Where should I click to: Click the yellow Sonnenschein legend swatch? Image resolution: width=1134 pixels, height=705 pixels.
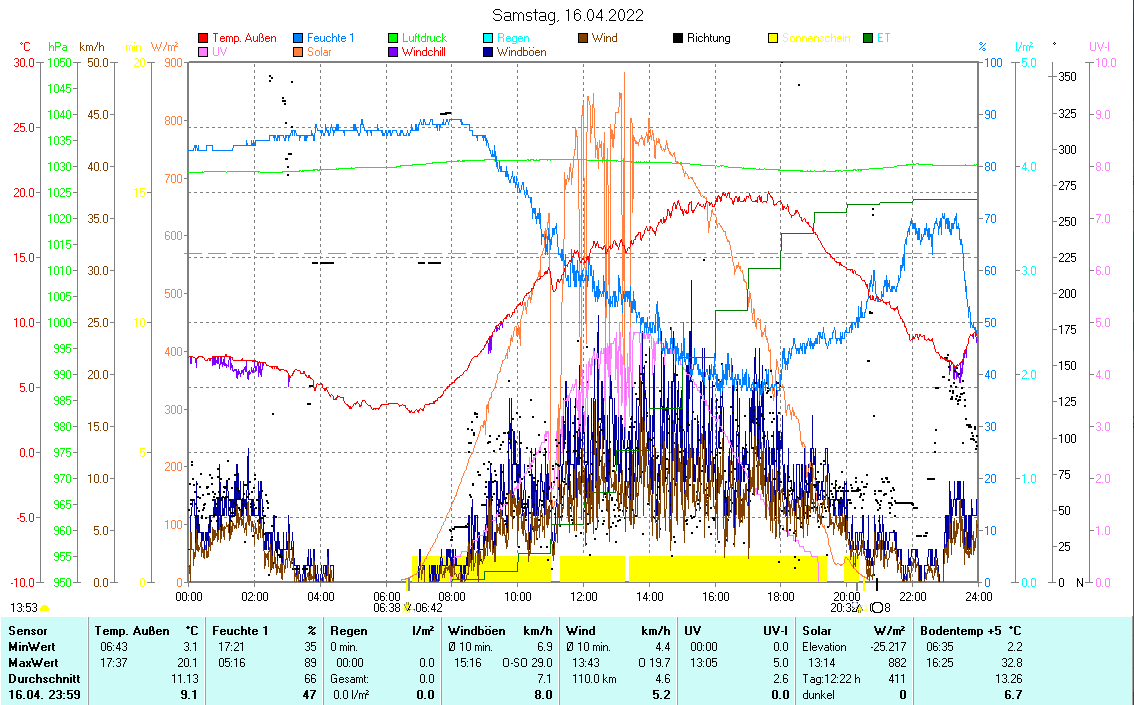[x=773, y=38]
